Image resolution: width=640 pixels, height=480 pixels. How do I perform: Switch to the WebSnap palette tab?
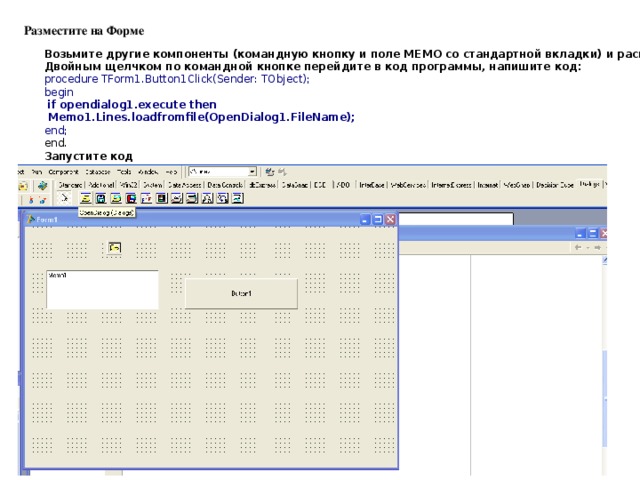(517, 185)
